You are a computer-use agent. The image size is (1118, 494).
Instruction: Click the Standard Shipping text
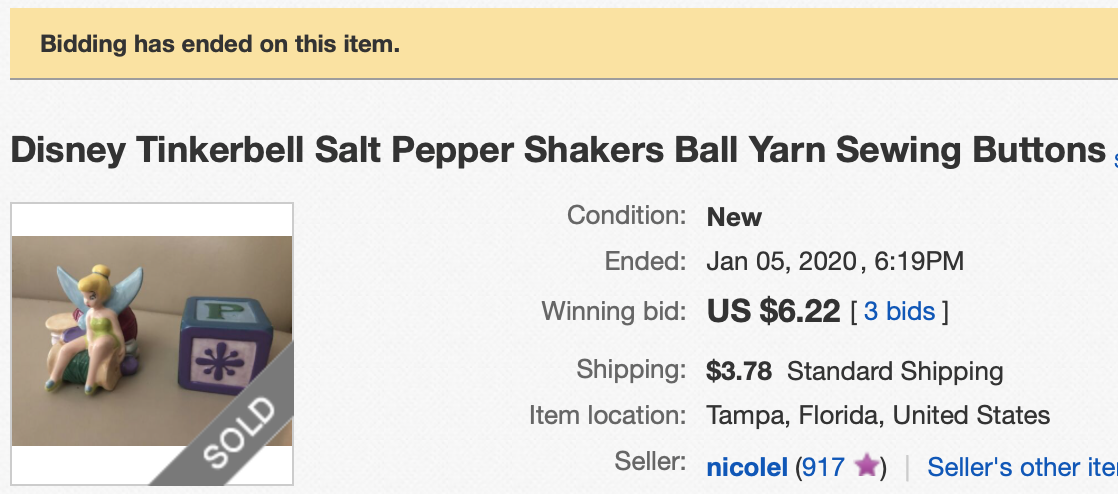(x=895, y=372)
